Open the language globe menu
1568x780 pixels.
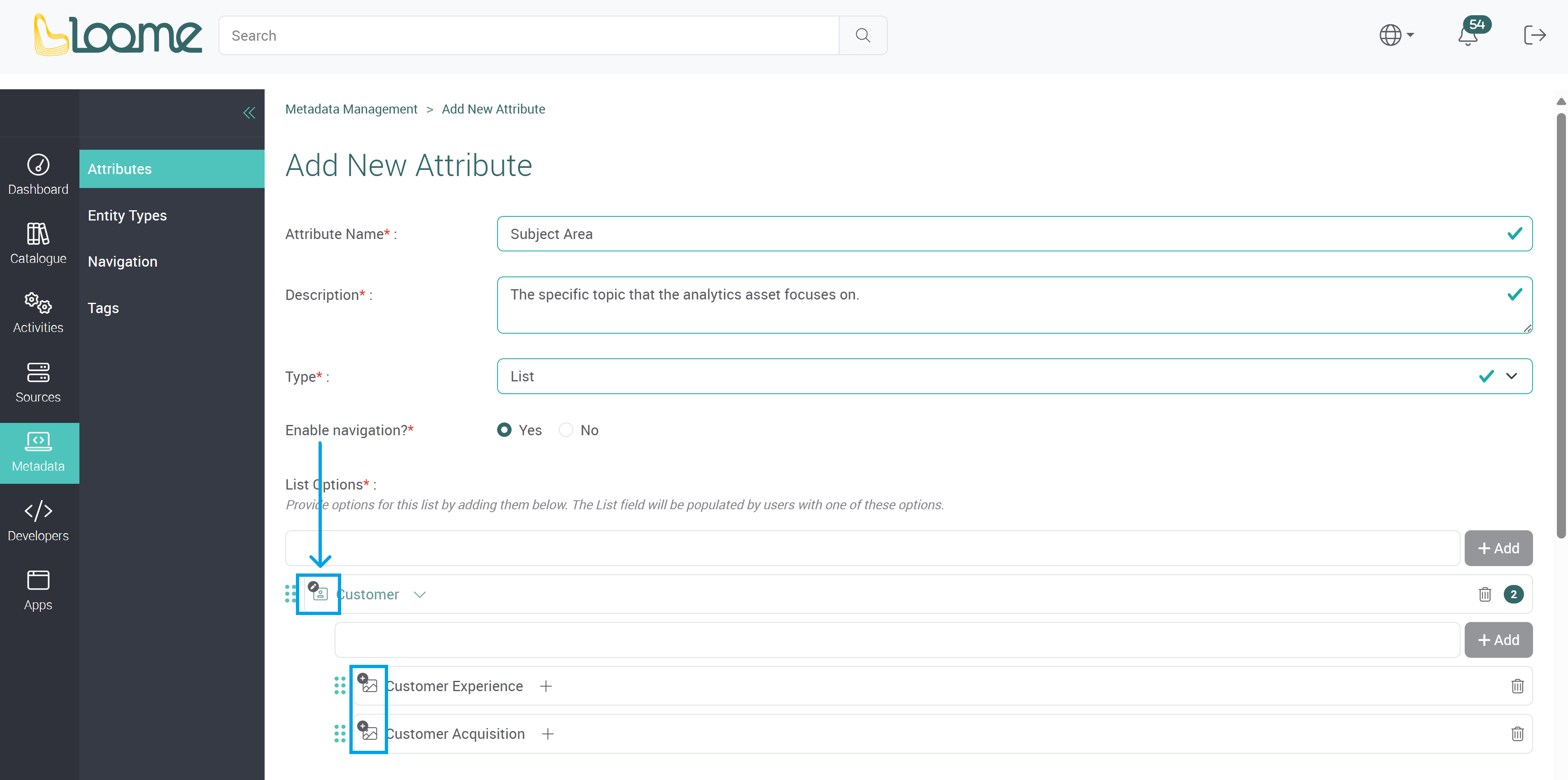(1396, 35)
